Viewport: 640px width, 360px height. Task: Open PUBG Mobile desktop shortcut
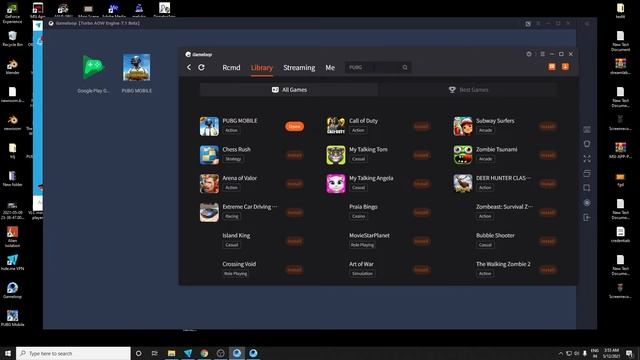12,318
